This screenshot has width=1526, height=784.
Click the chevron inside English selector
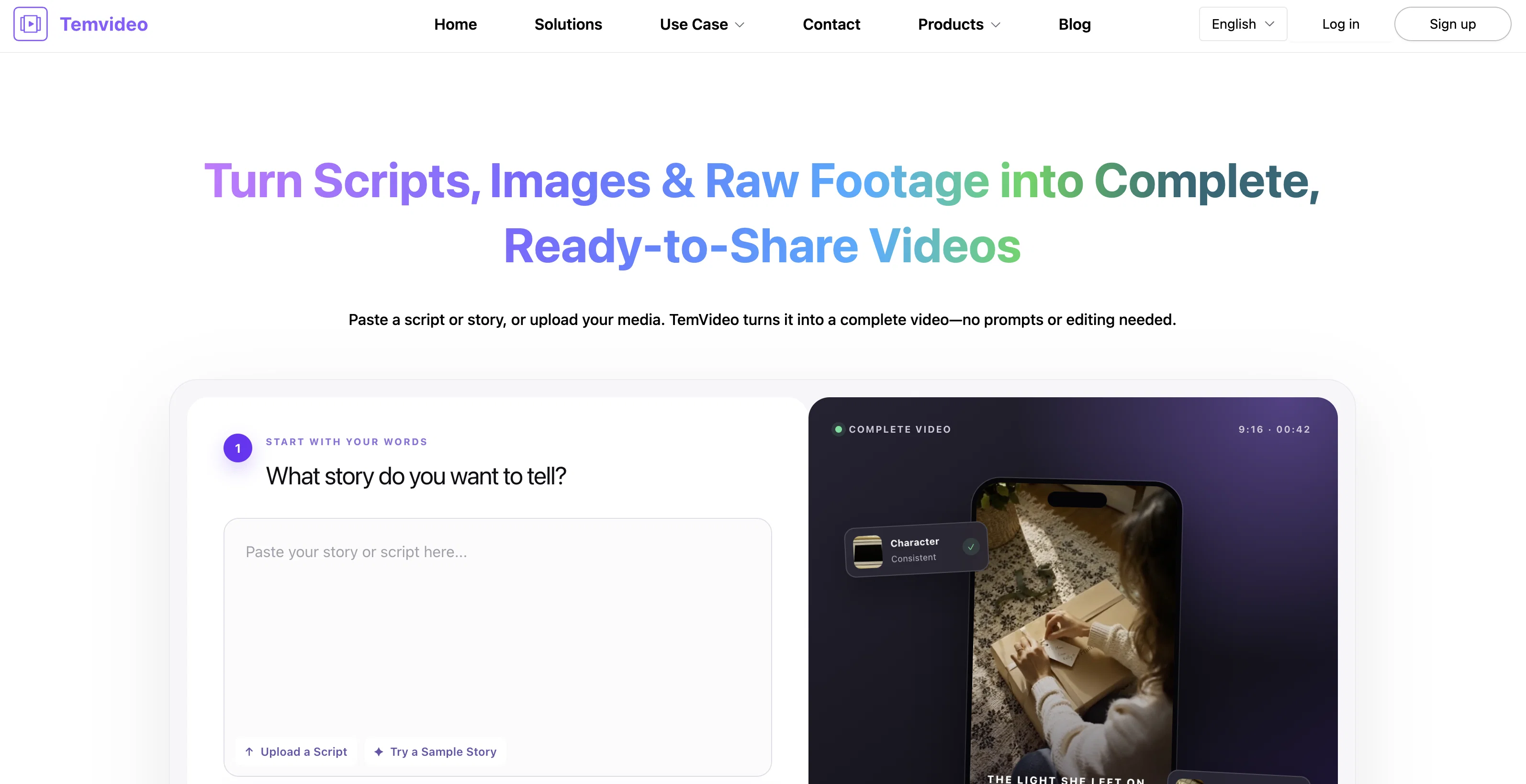pyautogui.click(x=1269, y=24)
